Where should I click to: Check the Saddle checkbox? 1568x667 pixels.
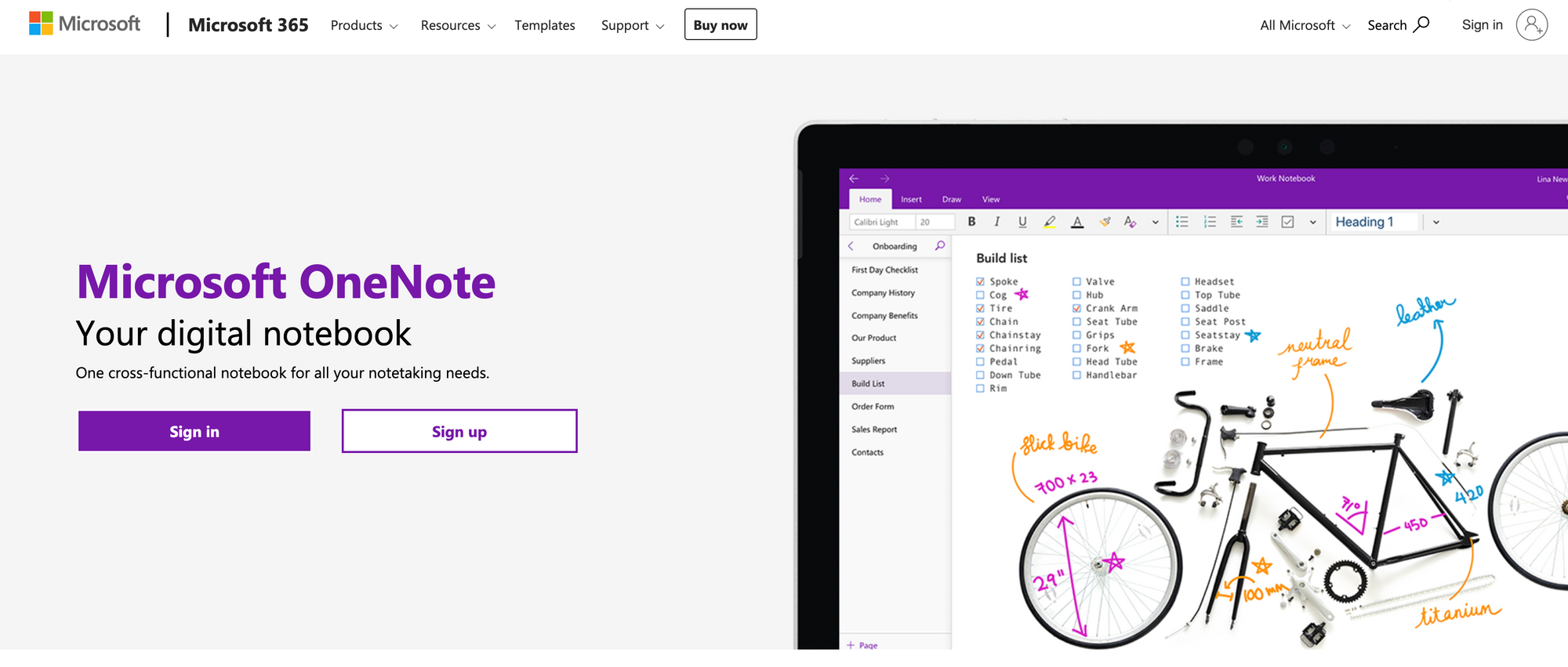click(1185, 308)
